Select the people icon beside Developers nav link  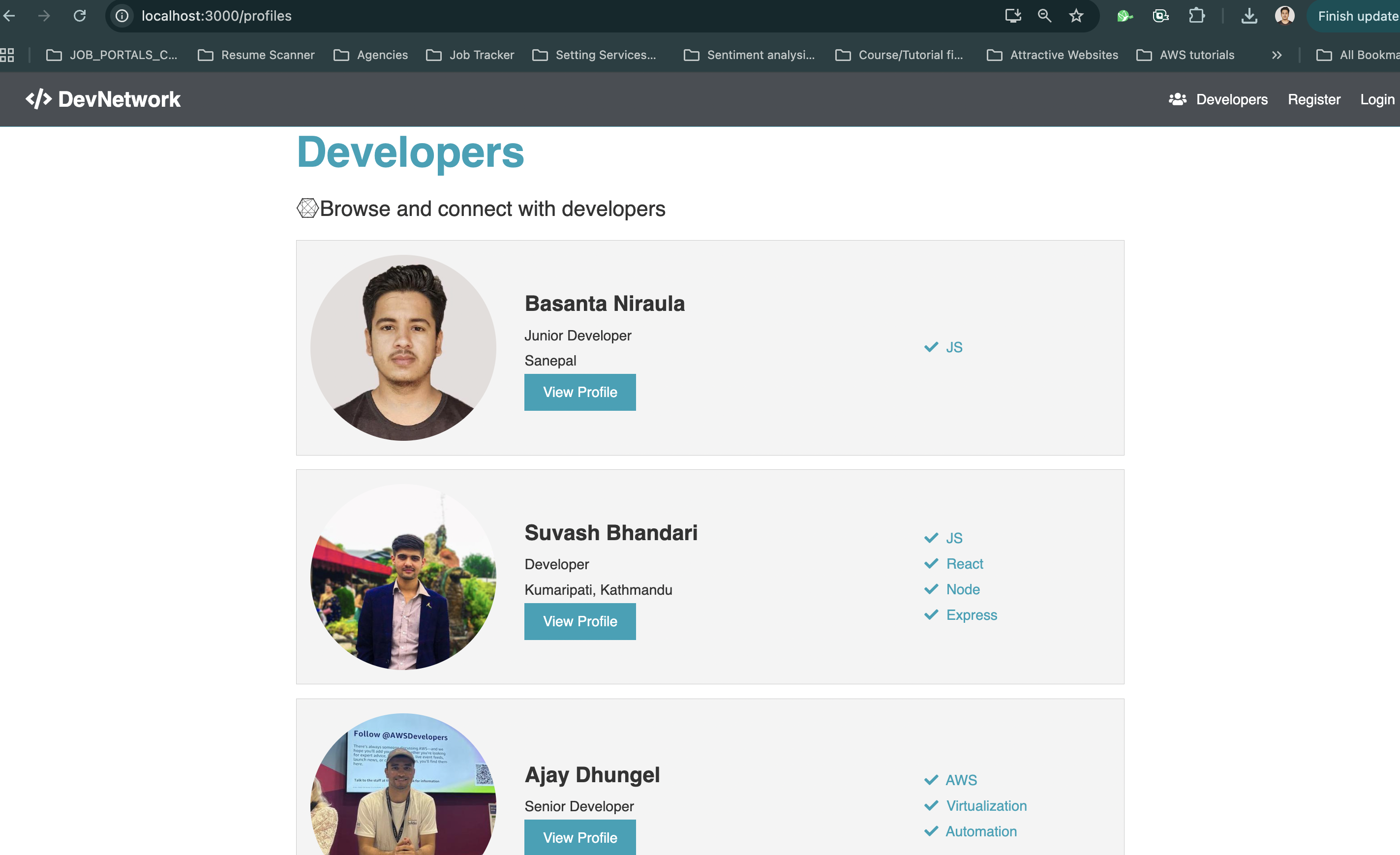[x=1178, y=99]
